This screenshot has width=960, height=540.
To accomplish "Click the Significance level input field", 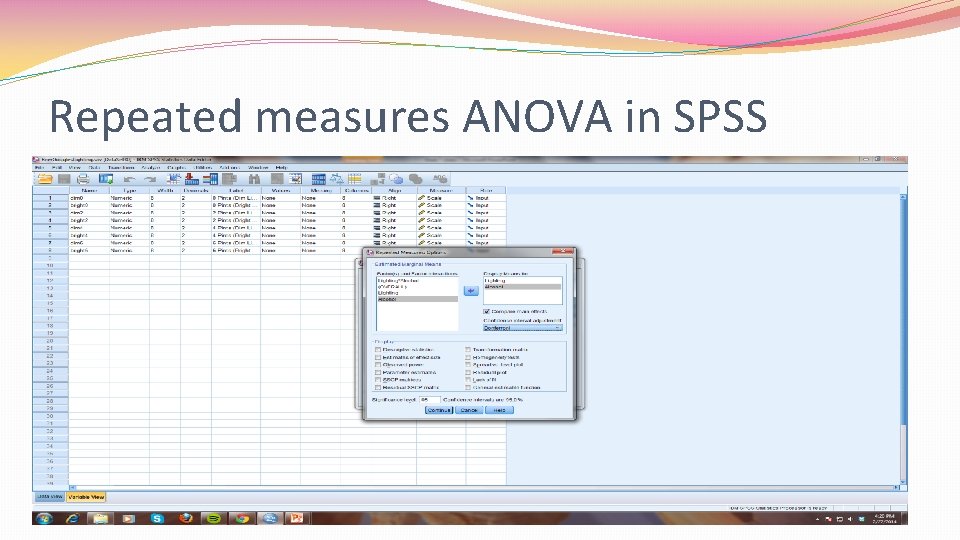I will coord(429,400).
